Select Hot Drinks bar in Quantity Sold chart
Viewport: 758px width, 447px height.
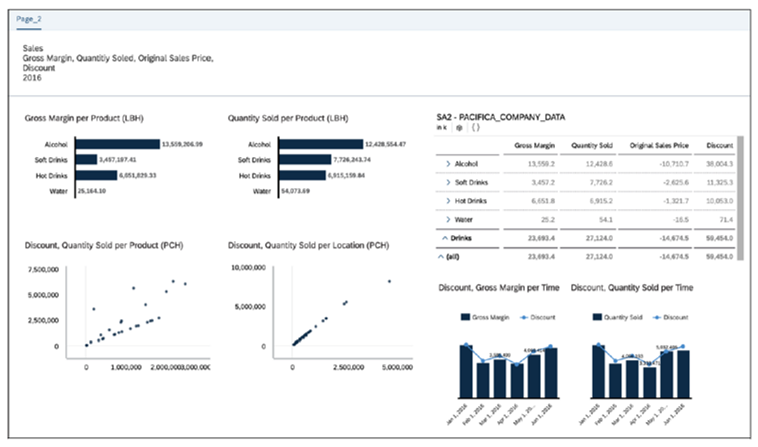[x=301, y=175]
